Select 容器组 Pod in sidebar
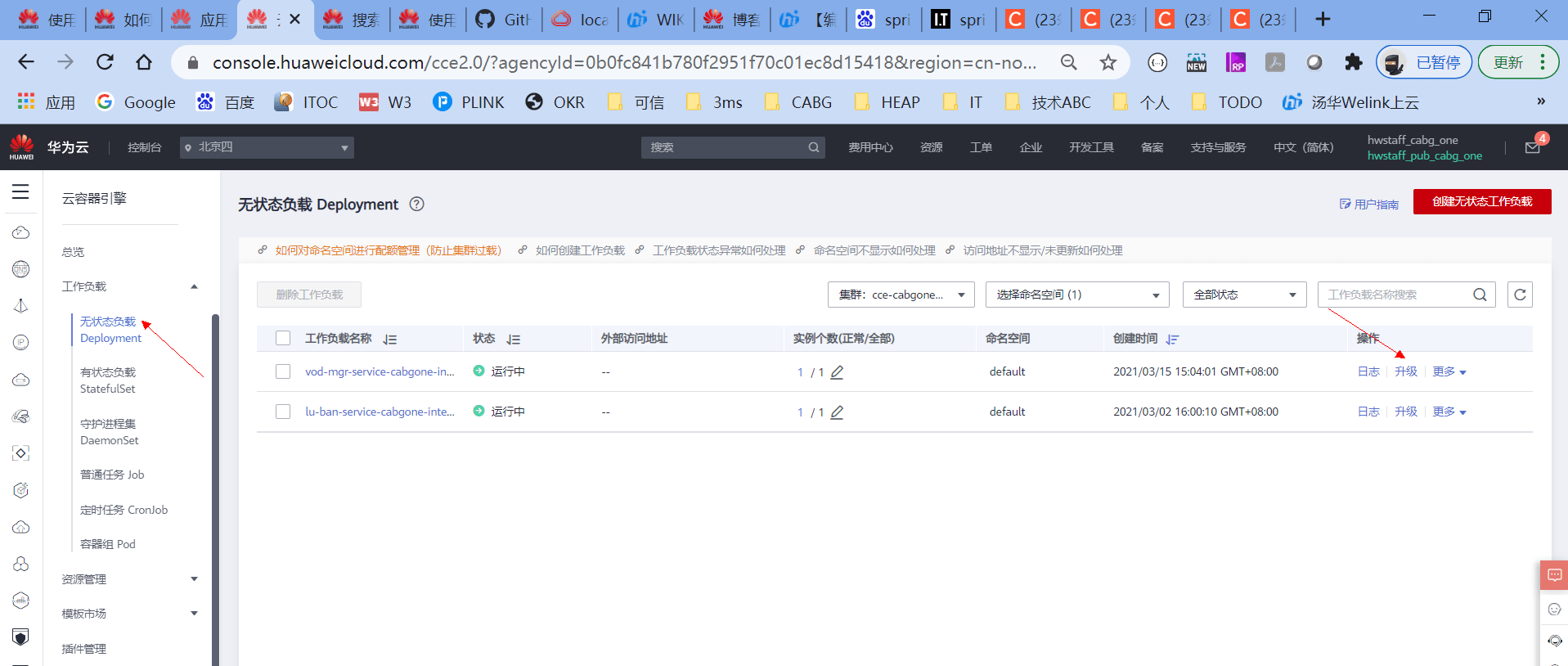1568x666 pixels. (108, 544)
